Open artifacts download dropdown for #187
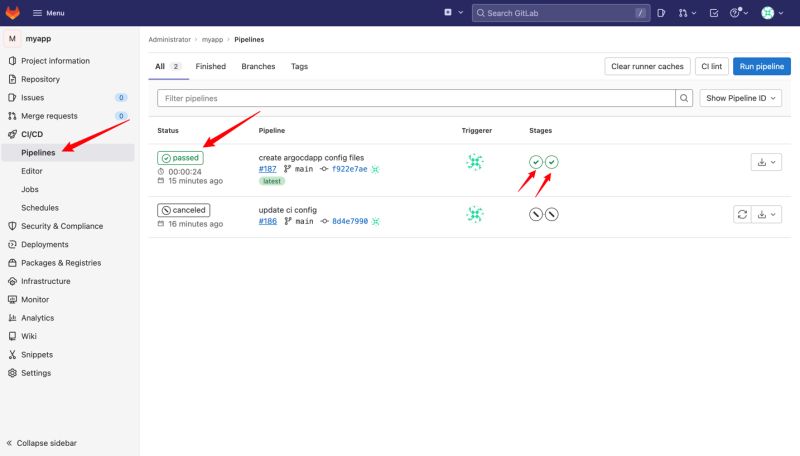The height and width of the screenshot is (456, 800). point(766,162)
